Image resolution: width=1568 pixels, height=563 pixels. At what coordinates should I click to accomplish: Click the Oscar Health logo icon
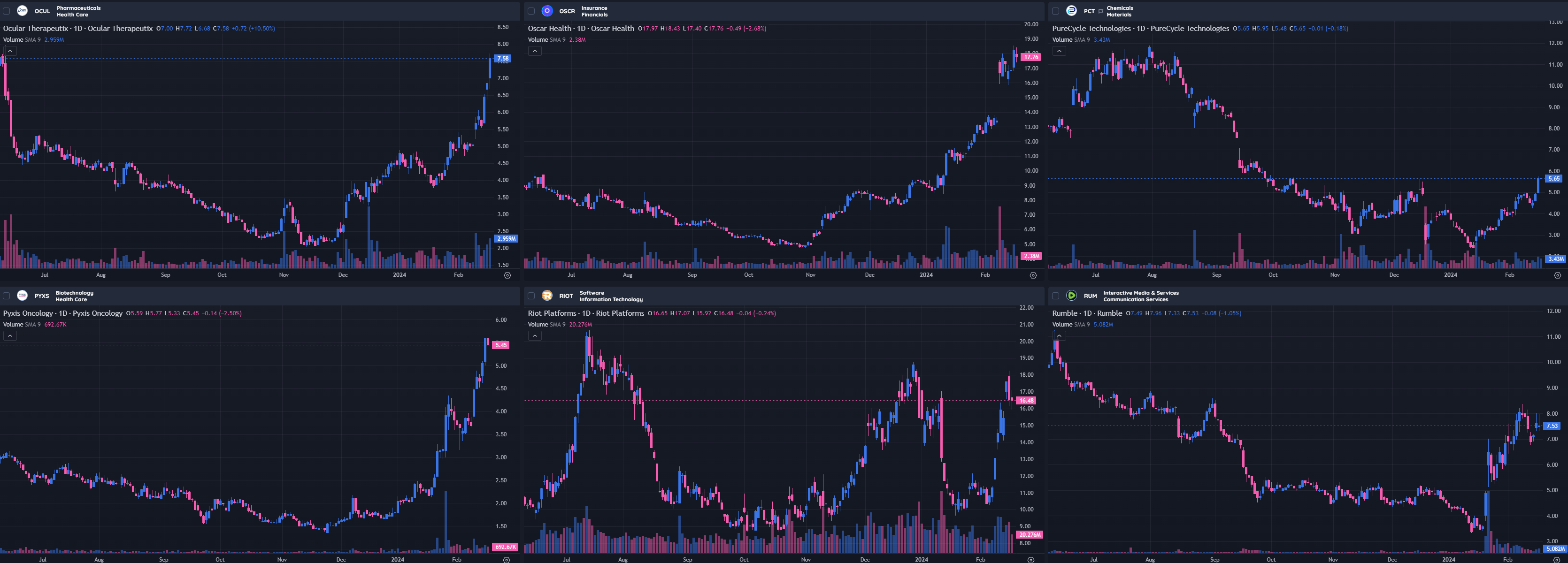tap(546, 11)
